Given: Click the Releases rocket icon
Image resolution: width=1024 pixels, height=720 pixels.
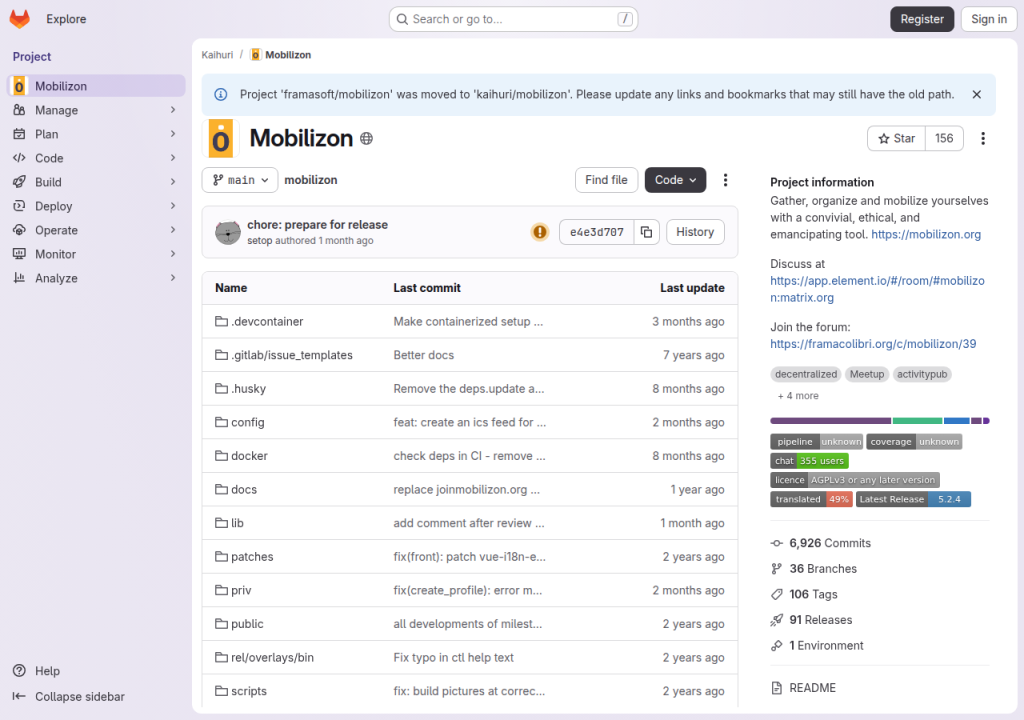Looking at the screenshot, I should [x=776, y=619].
